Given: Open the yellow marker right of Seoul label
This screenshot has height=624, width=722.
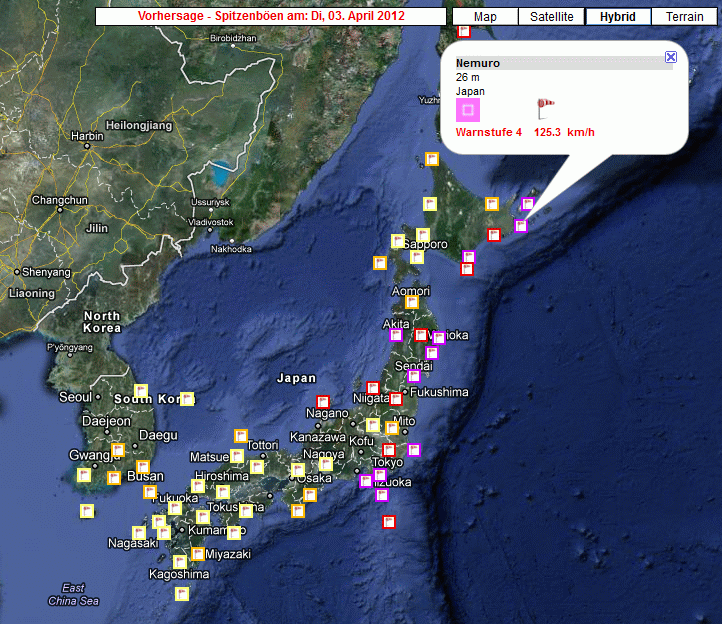Looking at the screenshot, I should pyautogui.click(x=141, y=391).
